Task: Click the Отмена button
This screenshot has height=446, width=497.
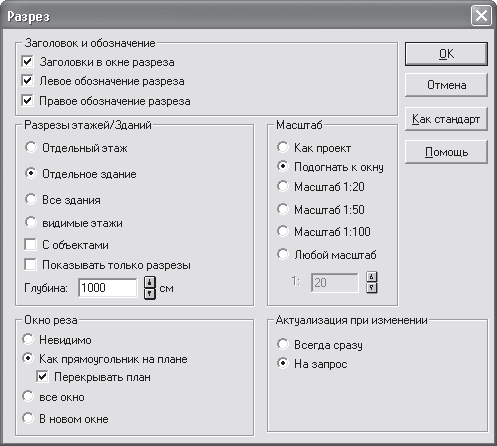Action: tap(446, 85)
